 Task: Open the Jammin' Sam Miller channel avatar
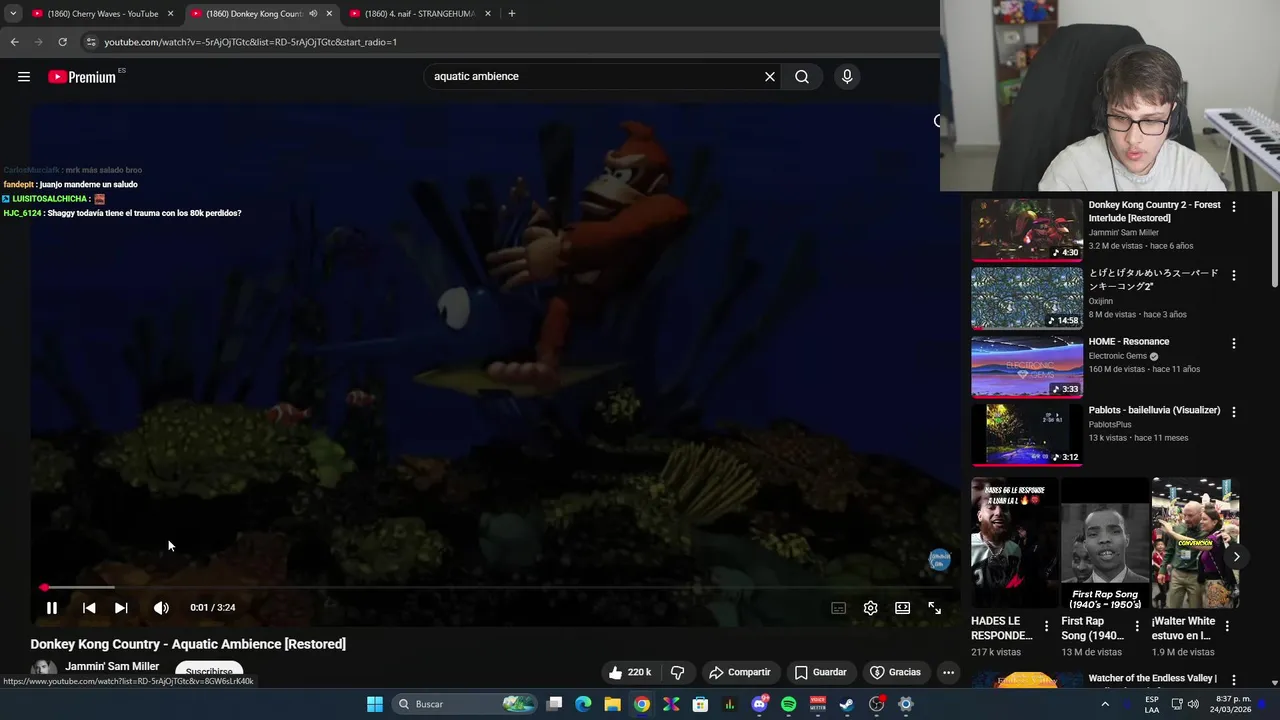43,670
